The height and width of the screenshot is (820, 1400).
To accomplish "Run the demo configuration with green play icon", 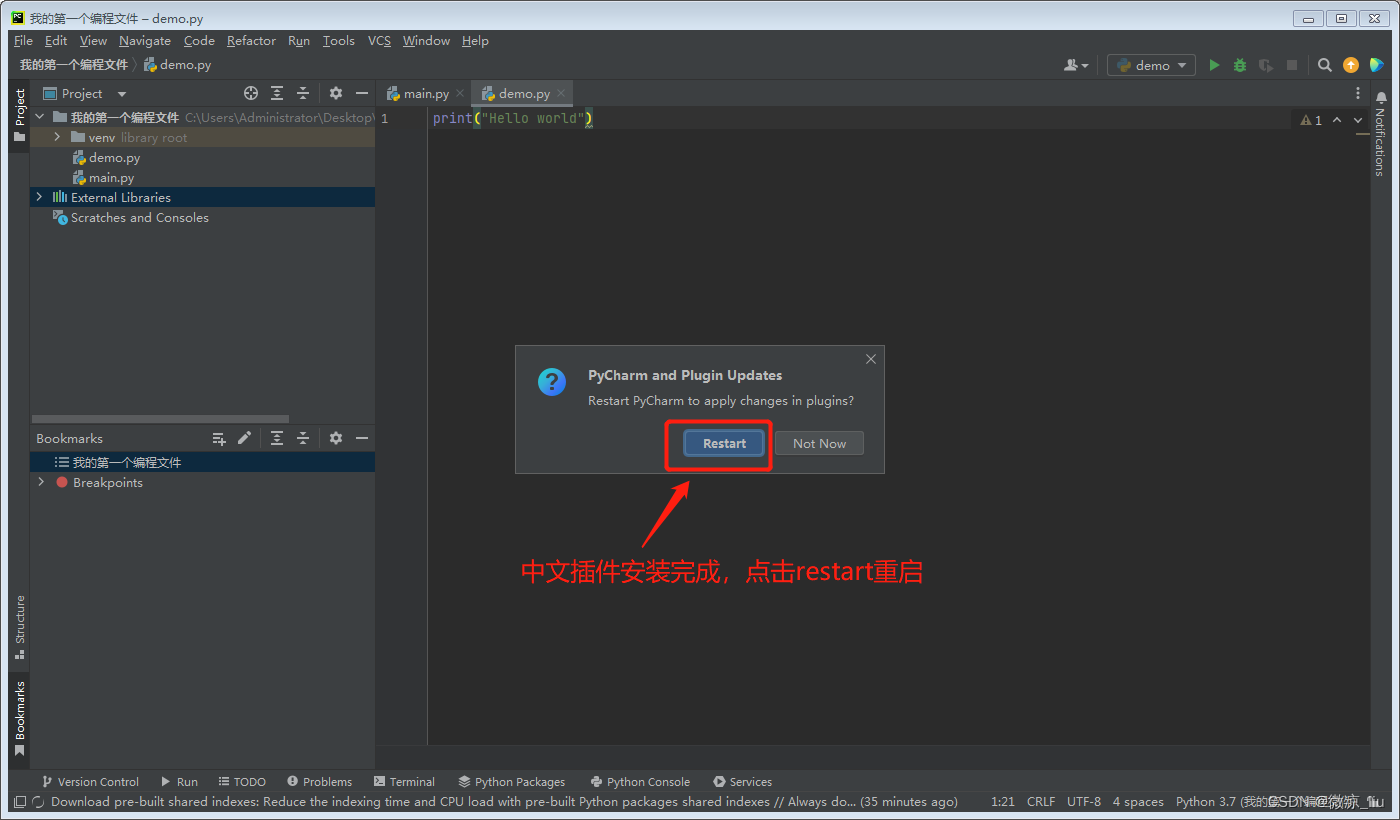I will coord(1214,65).
